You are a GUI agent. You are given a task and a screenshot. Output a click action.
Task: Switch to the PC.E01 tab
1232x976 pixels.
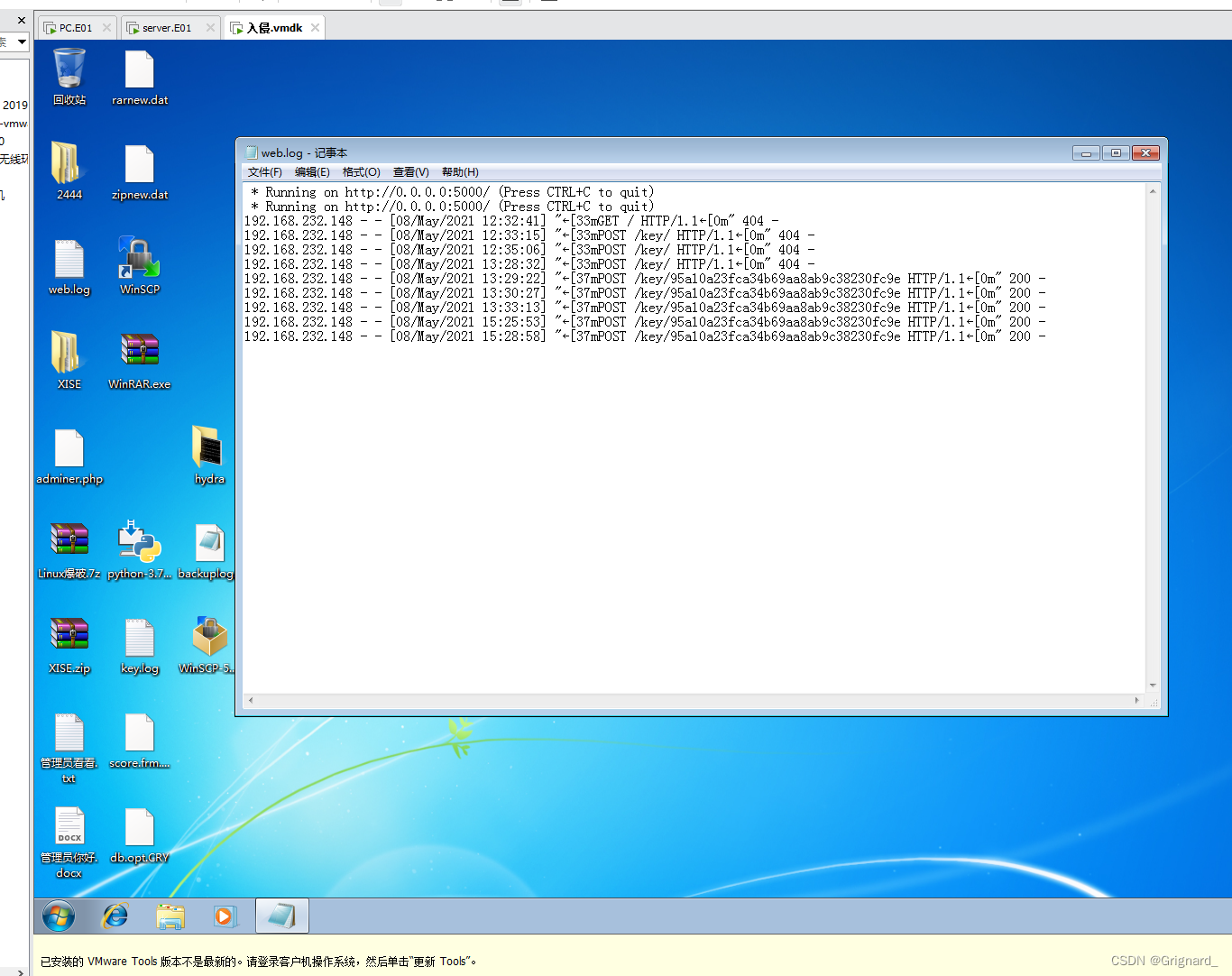tap(77, 28)
